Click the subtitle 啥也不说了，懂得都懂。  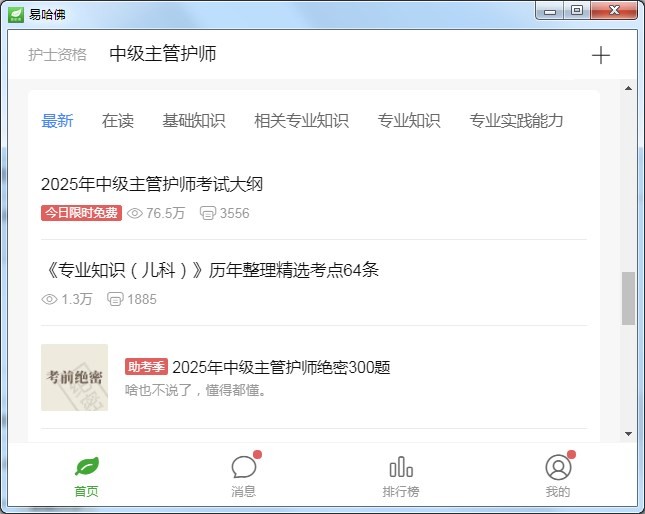point(195,390)
